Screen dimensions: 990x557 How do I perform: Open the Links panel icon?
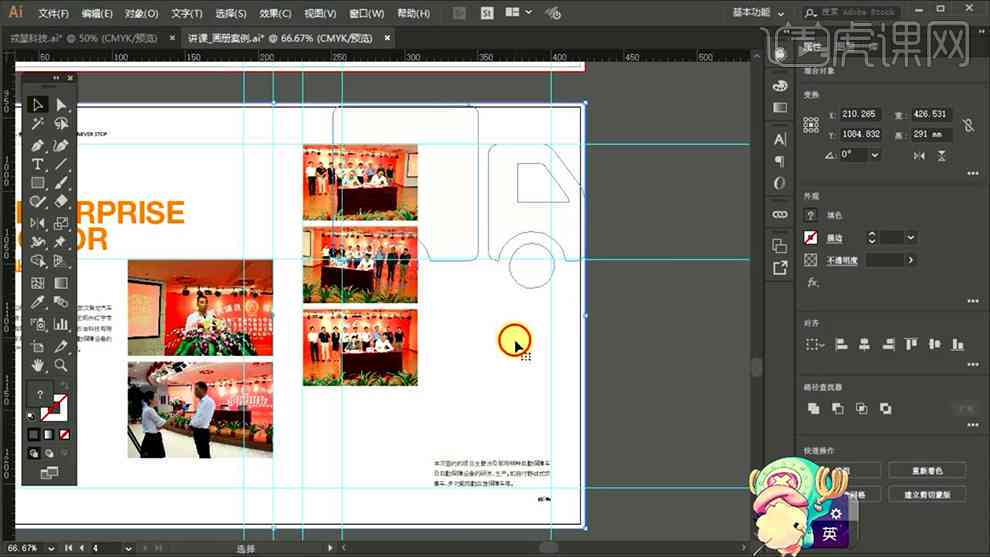(780, 215)
